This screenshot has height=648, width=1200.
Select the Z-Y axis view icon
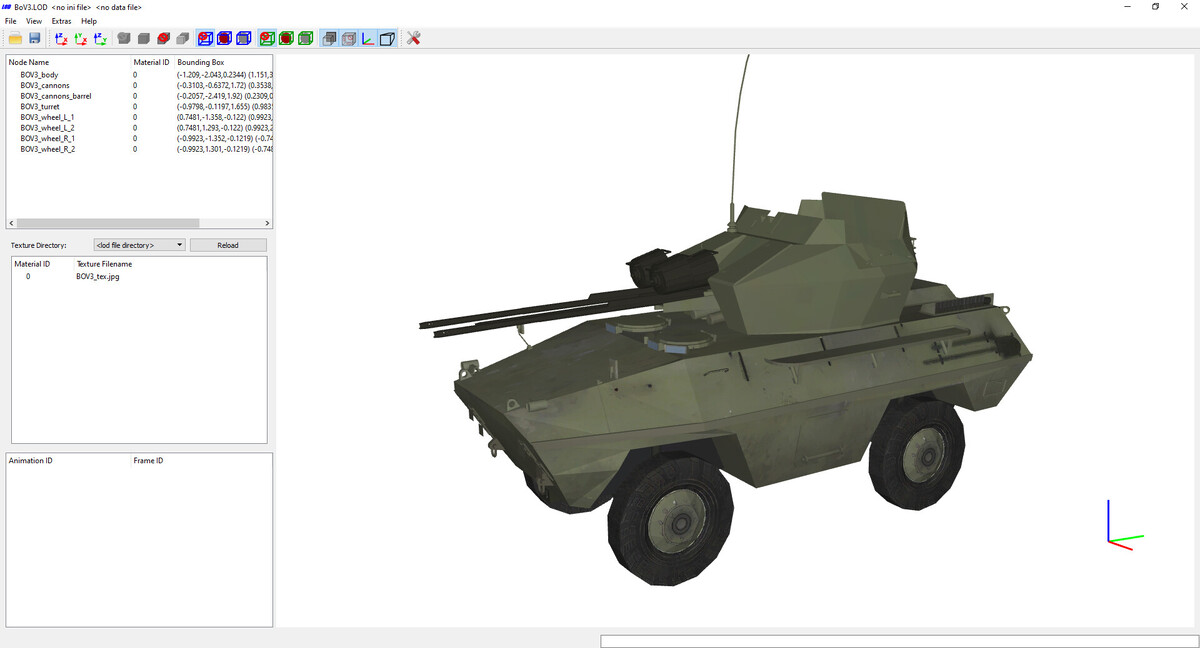click(100, 38)
